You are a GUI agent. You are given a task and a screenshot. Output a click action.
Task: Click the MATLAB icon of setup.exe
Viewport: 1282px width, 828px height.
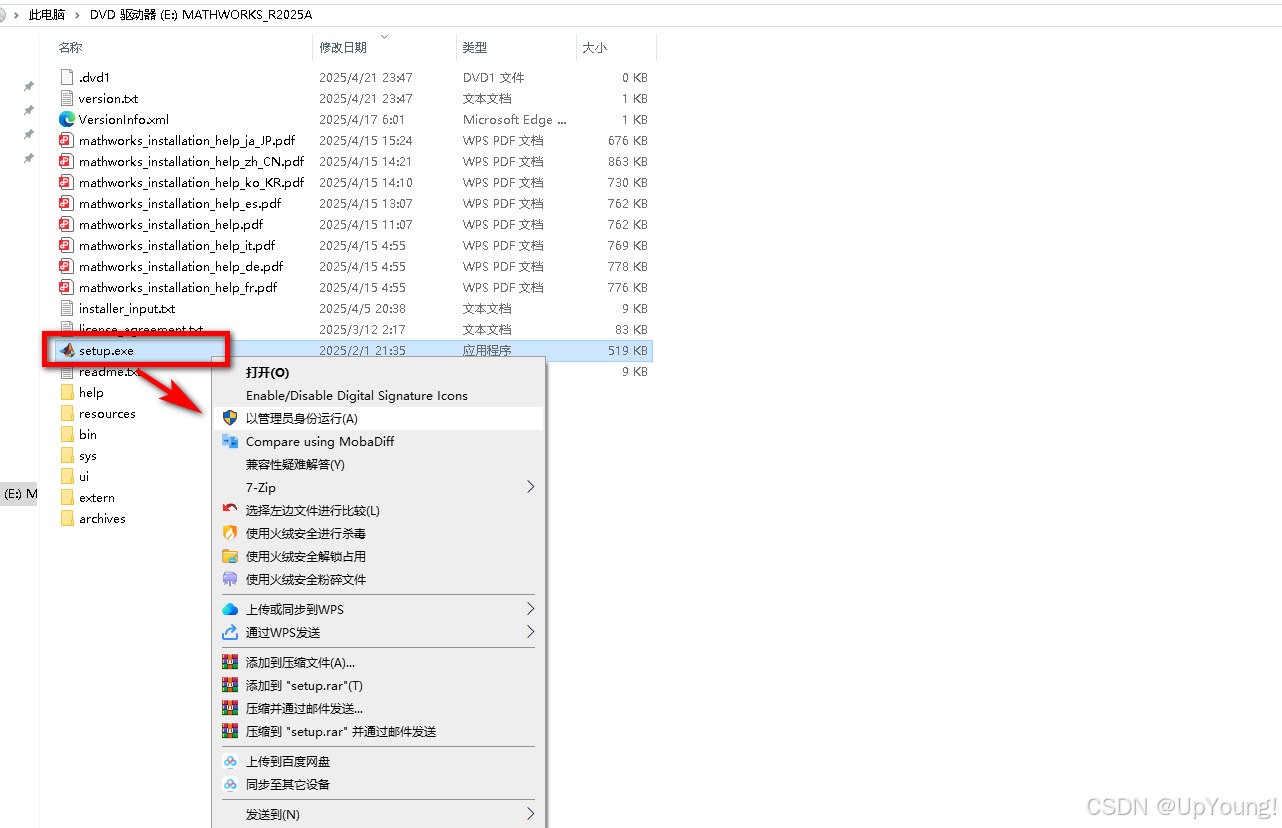click(67, 351)
